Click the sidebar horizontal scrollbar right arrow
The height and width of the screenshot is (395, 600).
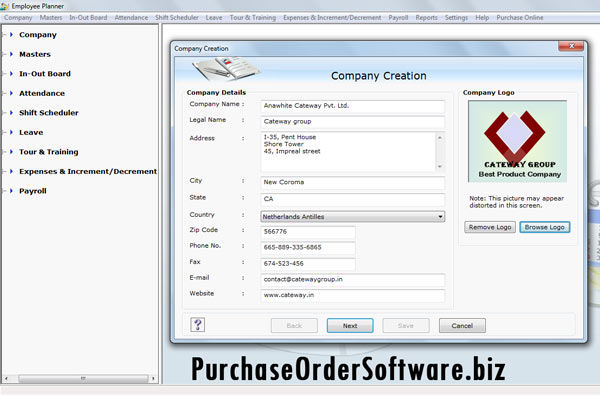tap(153, 379)
